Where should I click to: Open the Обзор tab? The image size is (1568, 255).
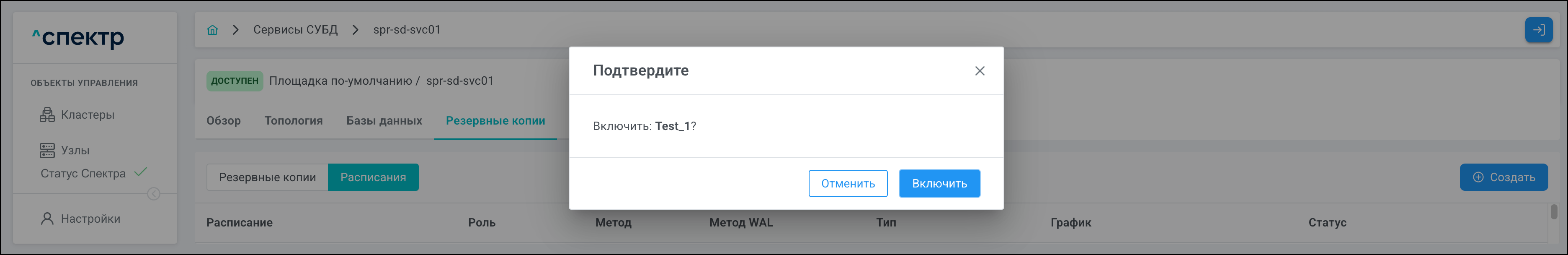tap(223, 121)
